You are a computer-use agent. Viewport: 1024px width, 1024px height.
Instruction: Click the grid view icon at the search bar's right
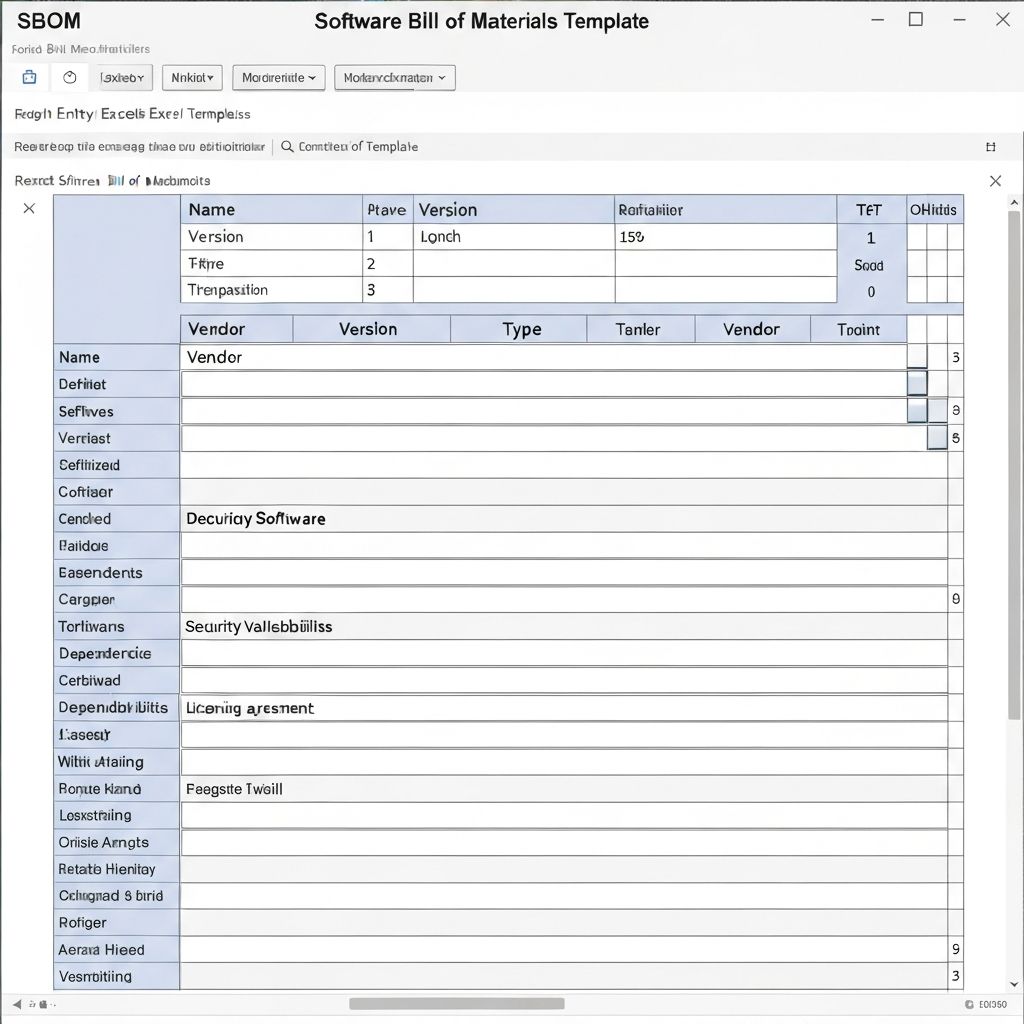tap(990, 146)
